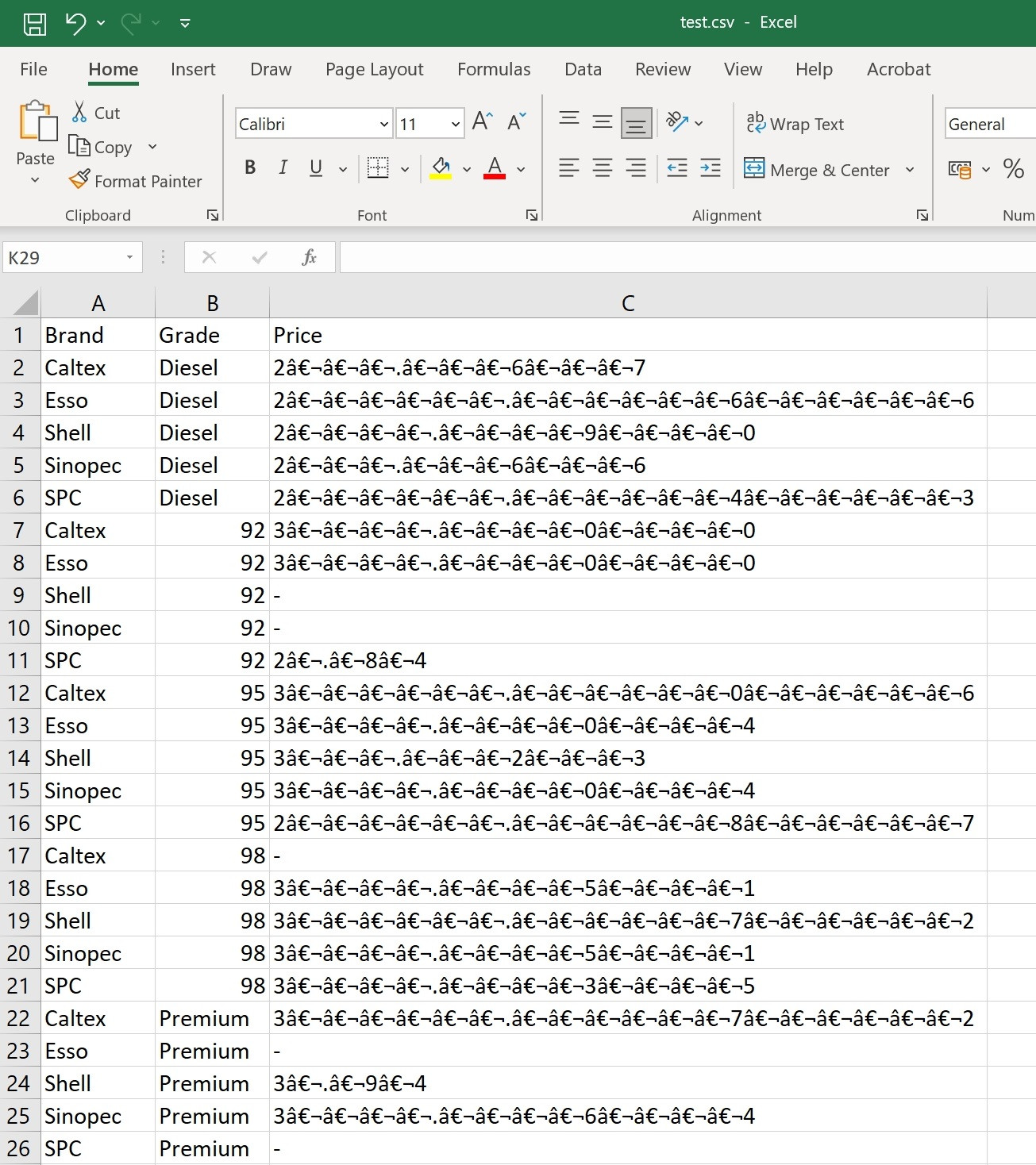Select column C header

(628, 303)
